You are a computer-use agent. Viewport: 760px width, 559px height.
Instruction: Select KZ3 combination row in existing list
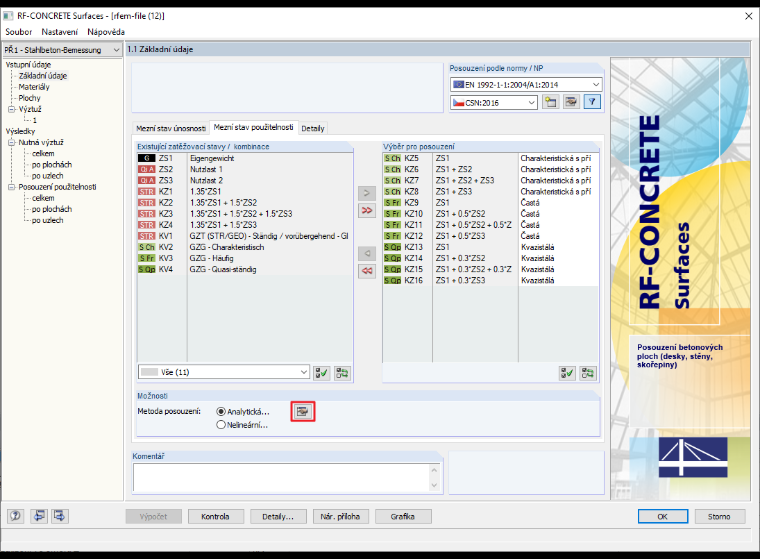[x=244, y=214]
